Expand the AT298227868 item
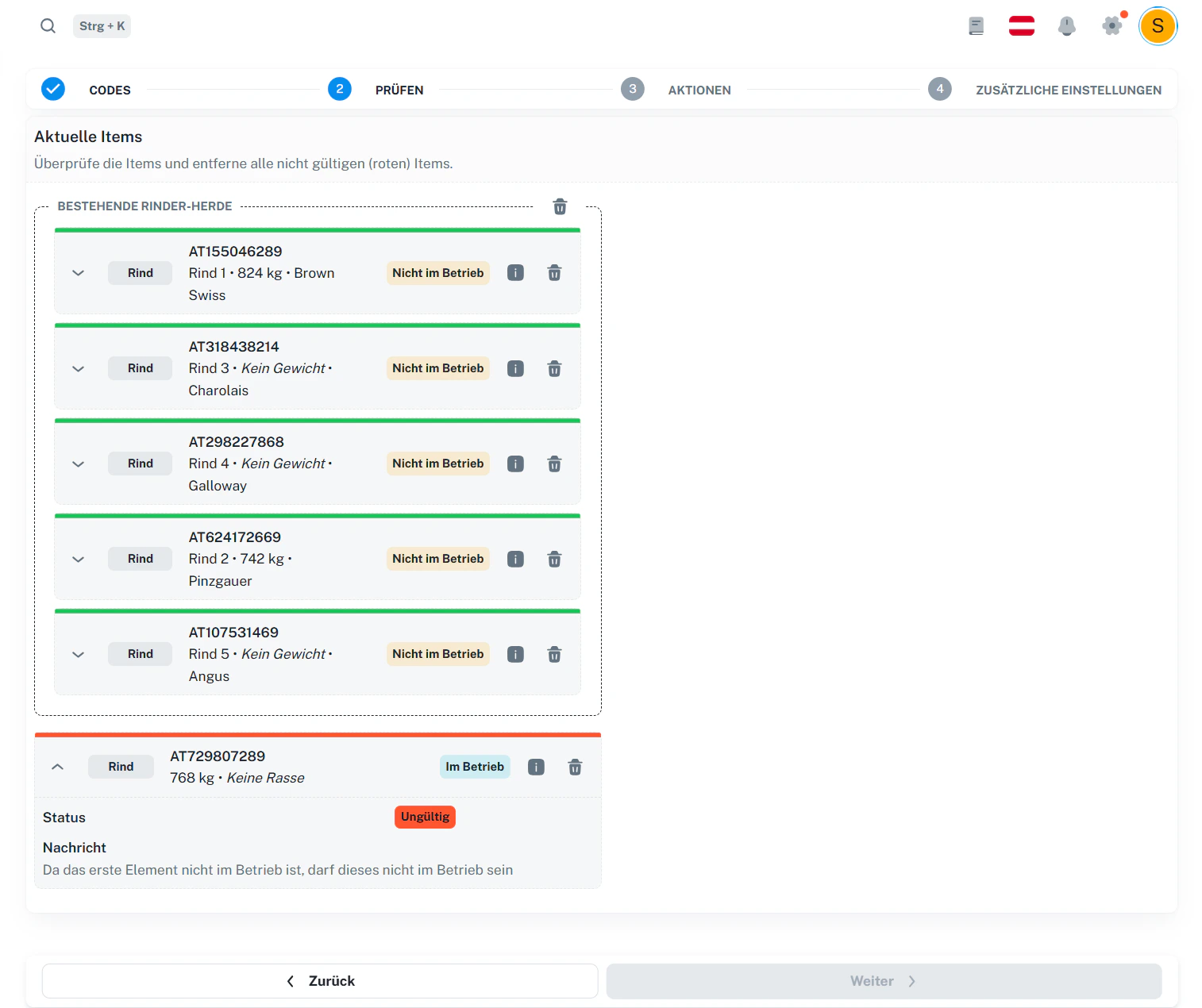Image resolution: width=1202 pixels, height=1008 pixels. point(78,464)
